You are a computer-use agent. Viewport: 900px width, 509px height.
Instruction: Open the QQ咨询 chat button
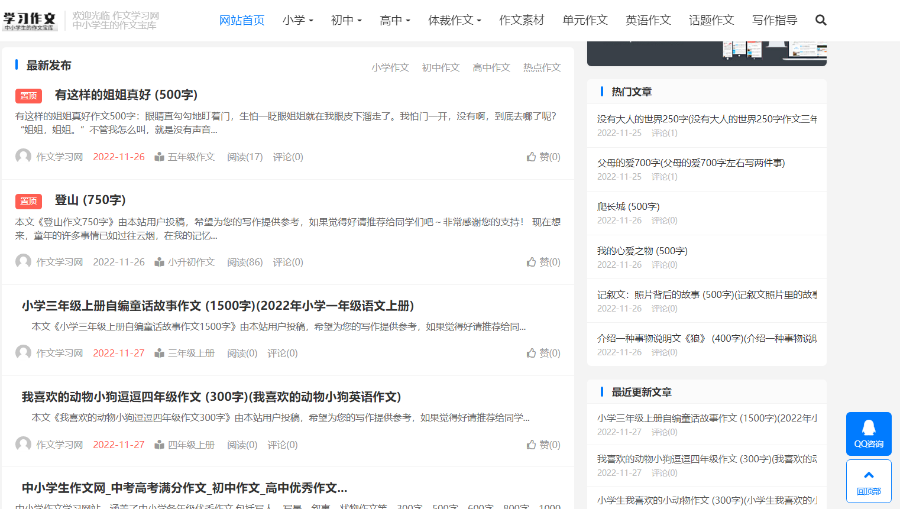(x=868, y=434)
